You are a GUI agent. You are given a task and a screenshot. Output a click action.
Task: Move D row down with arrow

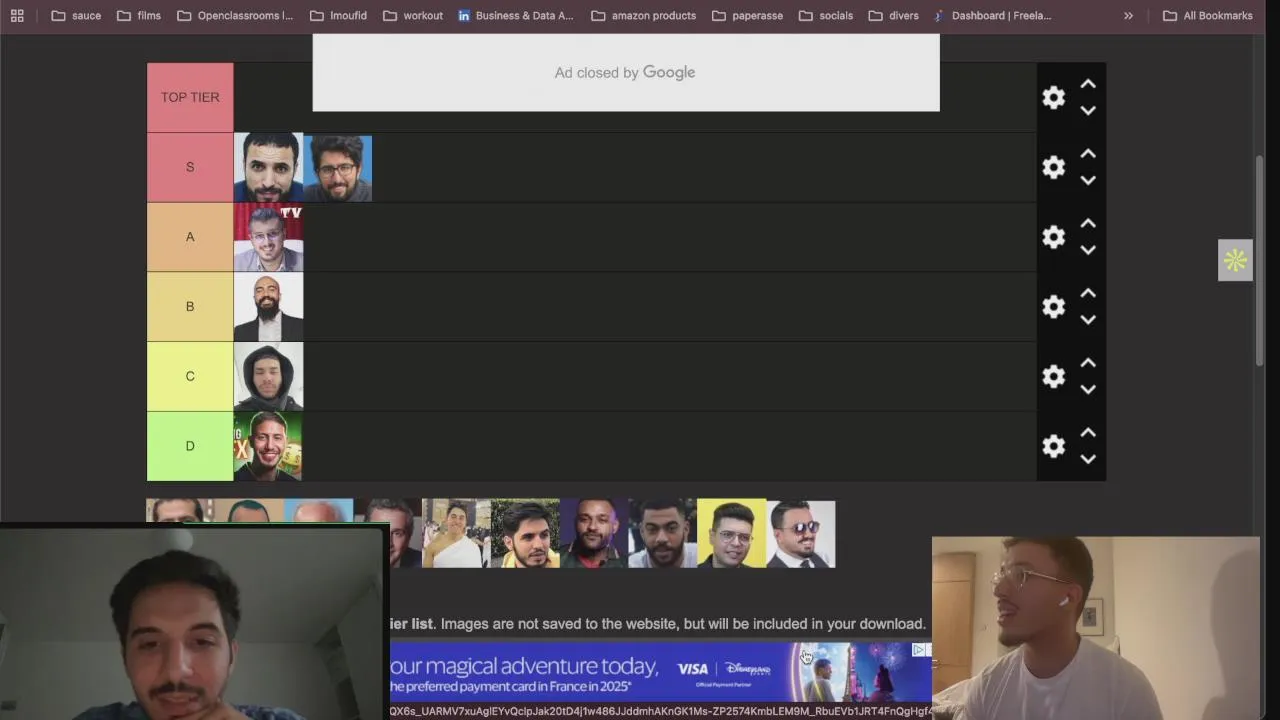point(1088,459)
